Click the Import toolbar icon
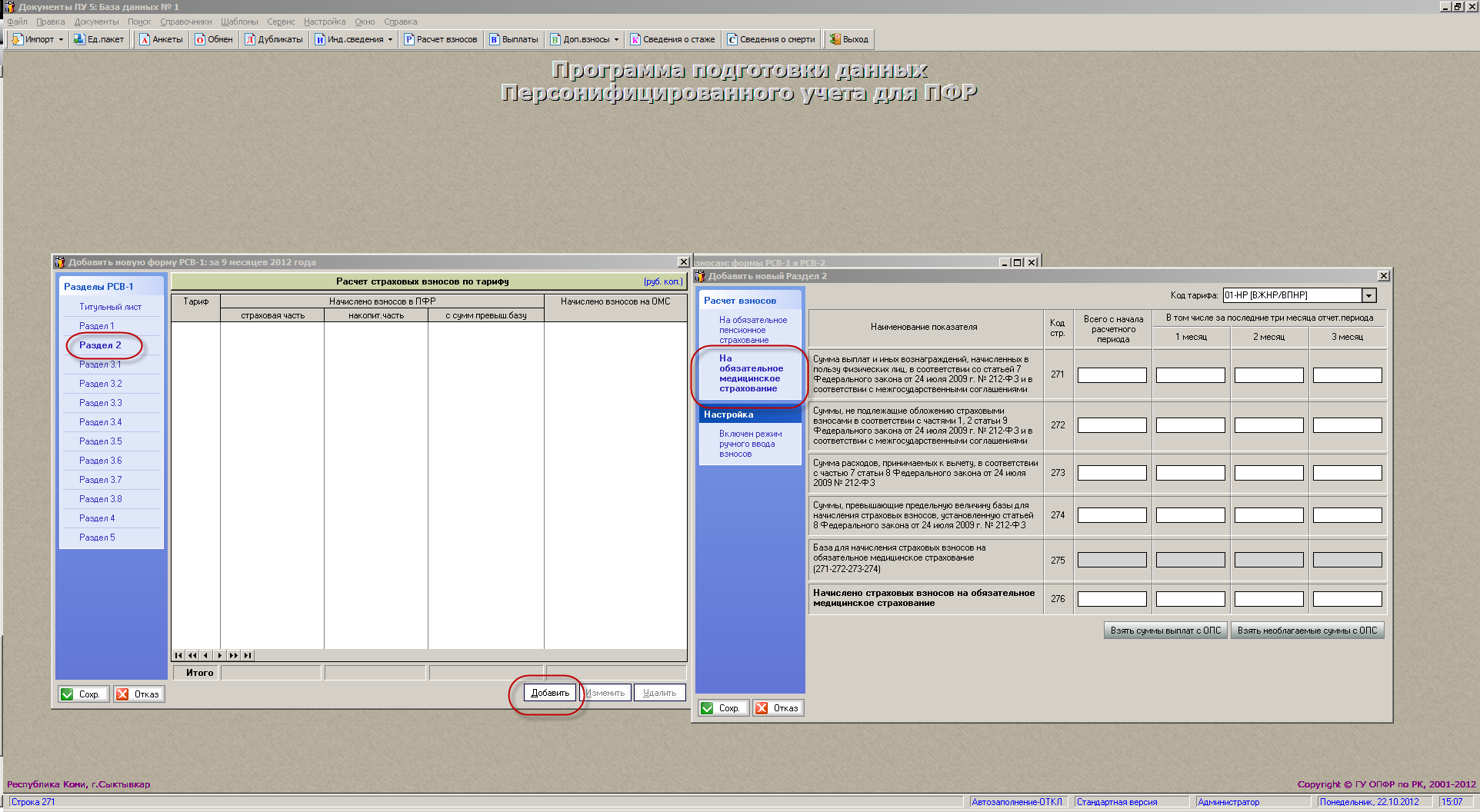The width and height of the screenshot is (1480, 812). (x=18, y=39)
